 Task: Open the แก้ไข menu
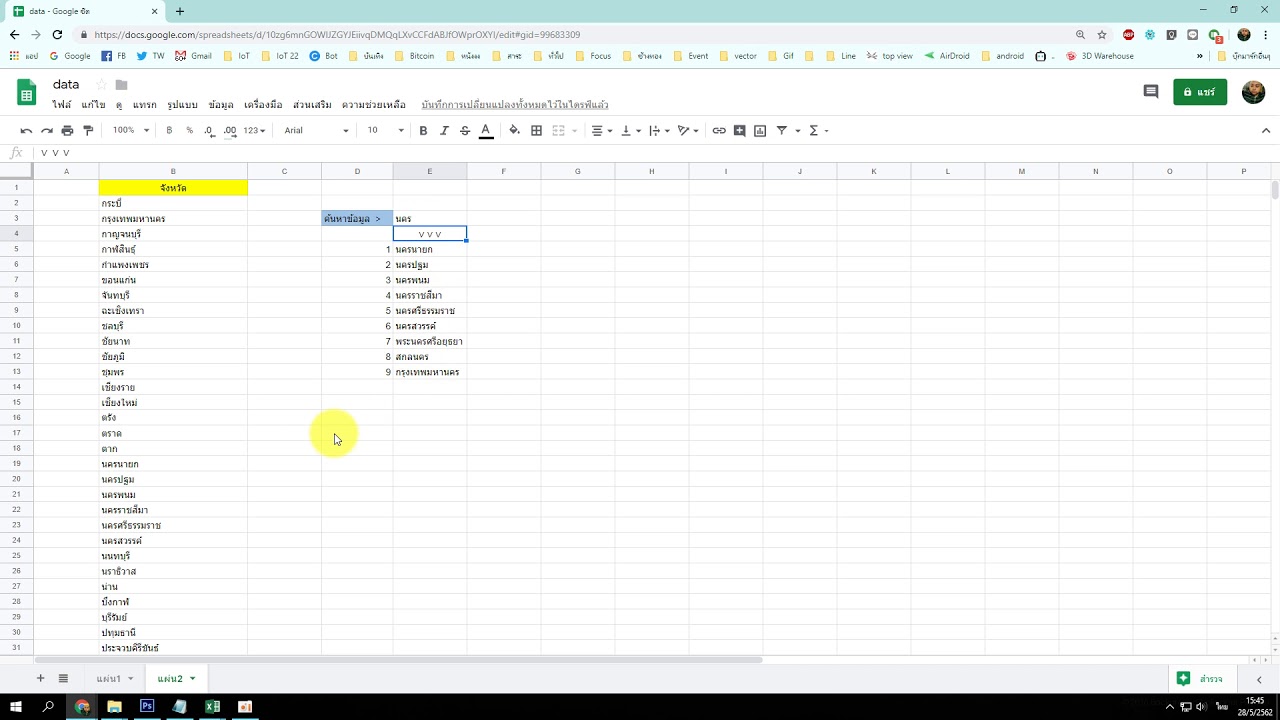pyautogui.click(x=93, y=105)
